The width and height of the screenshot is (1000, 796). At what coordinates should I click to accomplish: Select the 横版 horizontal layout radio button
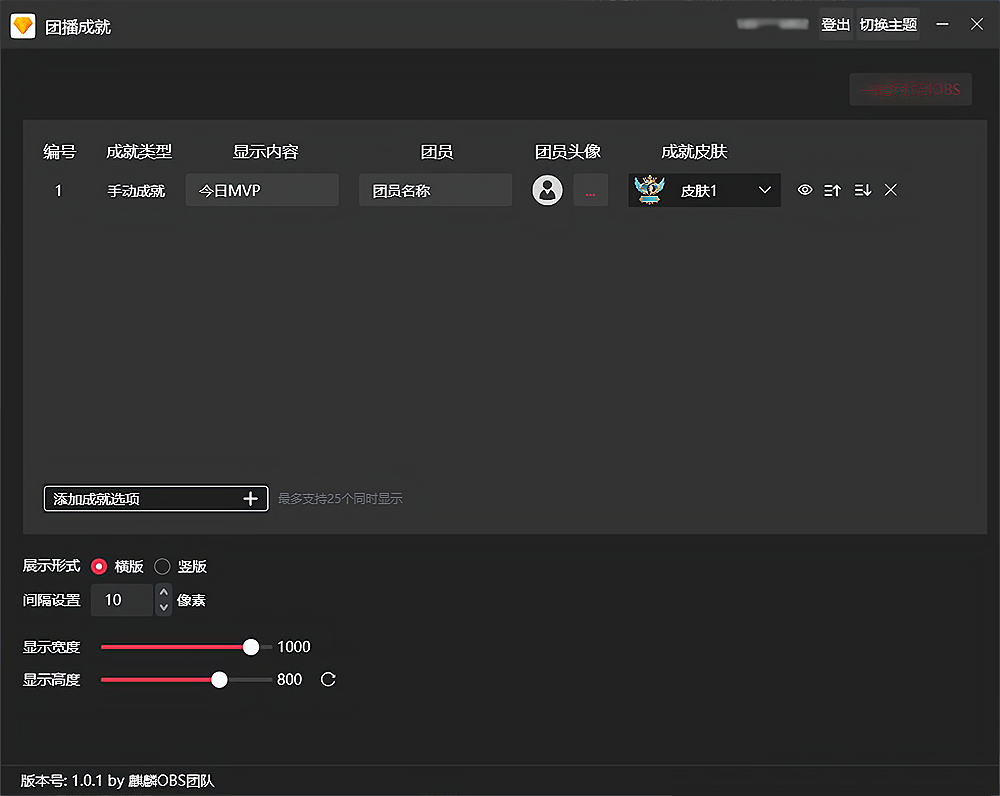click(99, 566)
